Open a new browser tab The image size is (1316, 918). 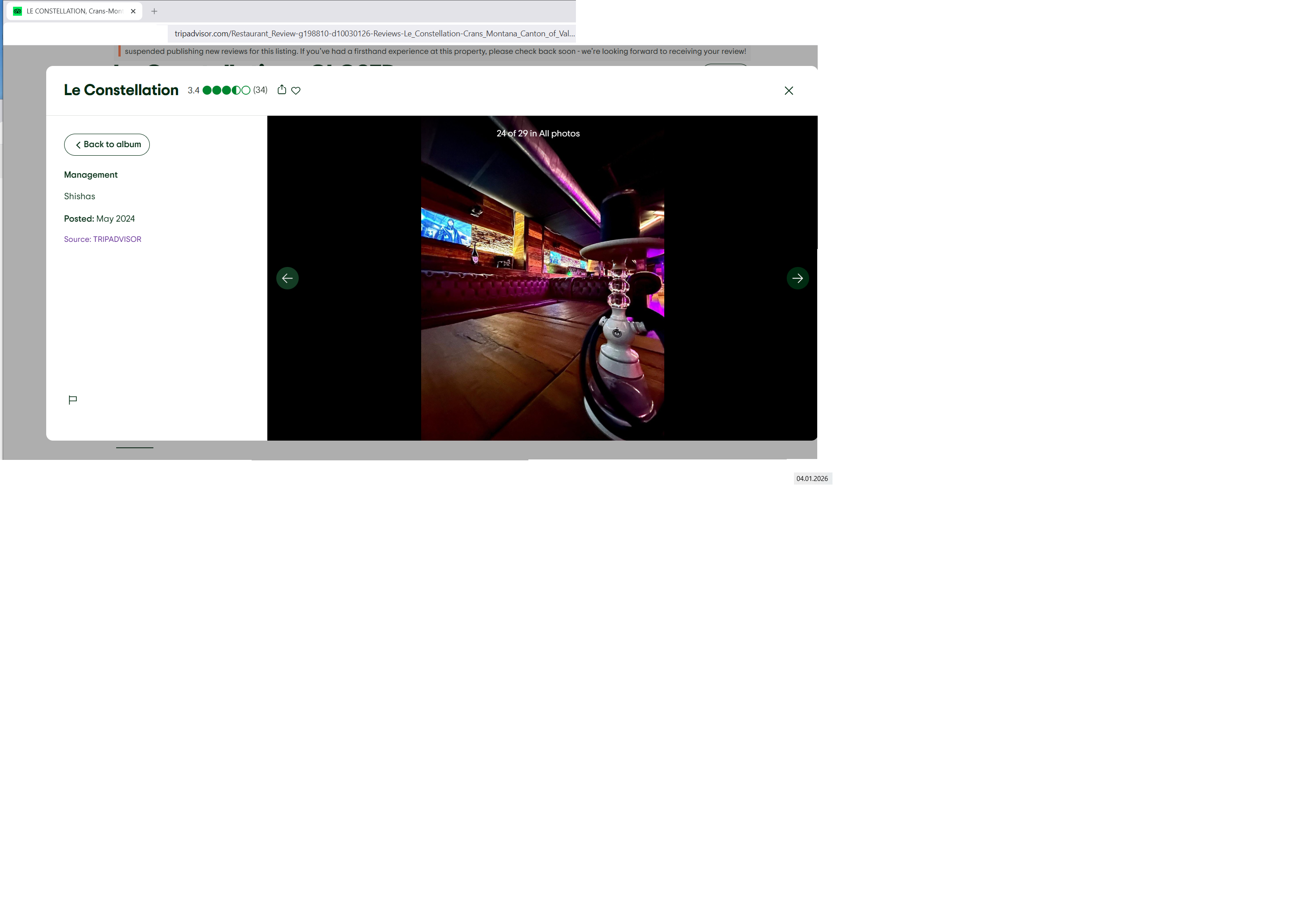tap(154, 11)
